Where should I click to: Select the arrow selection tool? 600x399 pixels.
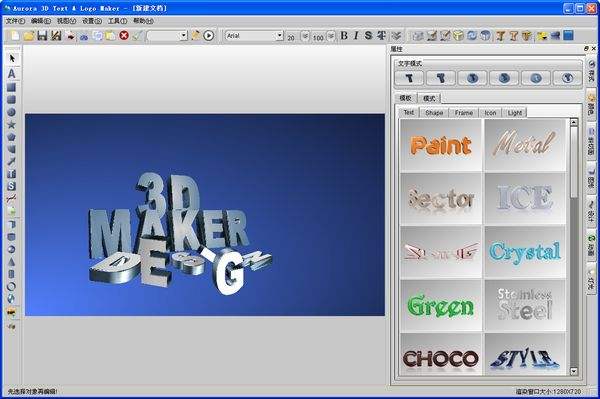(12, 58)
